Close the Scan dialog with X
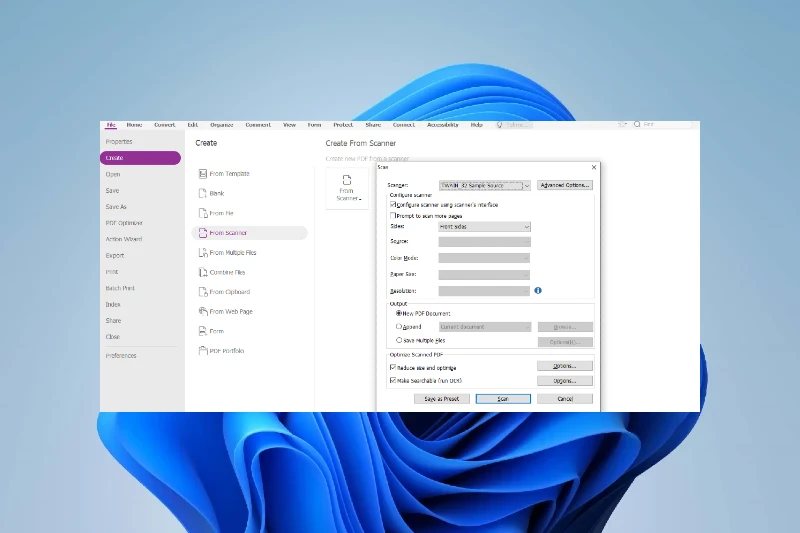 [x=593, y=167]
